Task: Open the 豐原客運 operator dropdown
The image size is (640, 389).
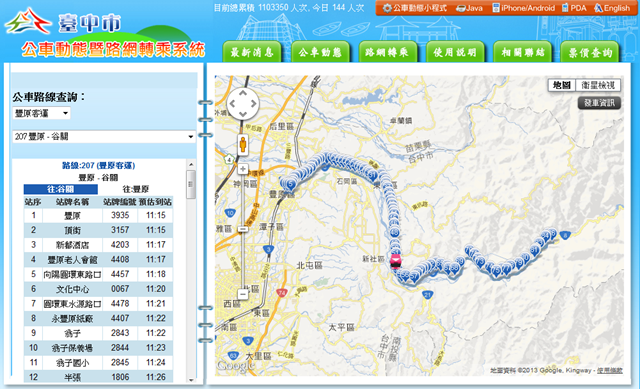Action: [41, 113]
